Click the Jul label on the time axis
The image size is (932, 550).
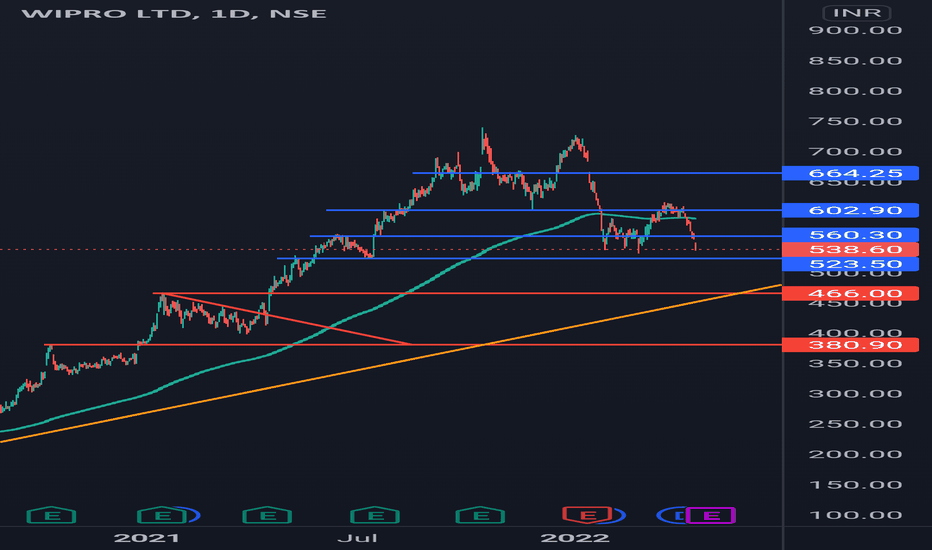point(357,538)
